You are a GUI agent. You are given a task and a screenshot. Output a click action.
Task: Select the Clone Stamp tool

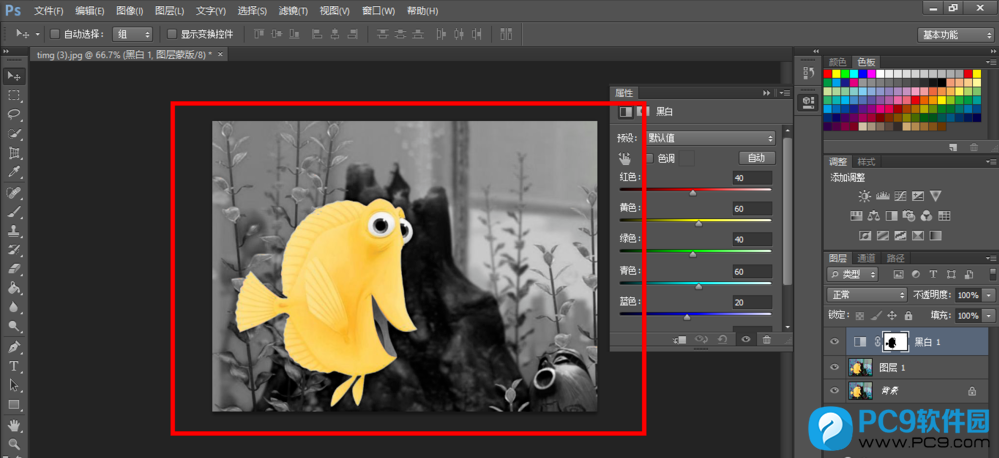pos(14,231)
